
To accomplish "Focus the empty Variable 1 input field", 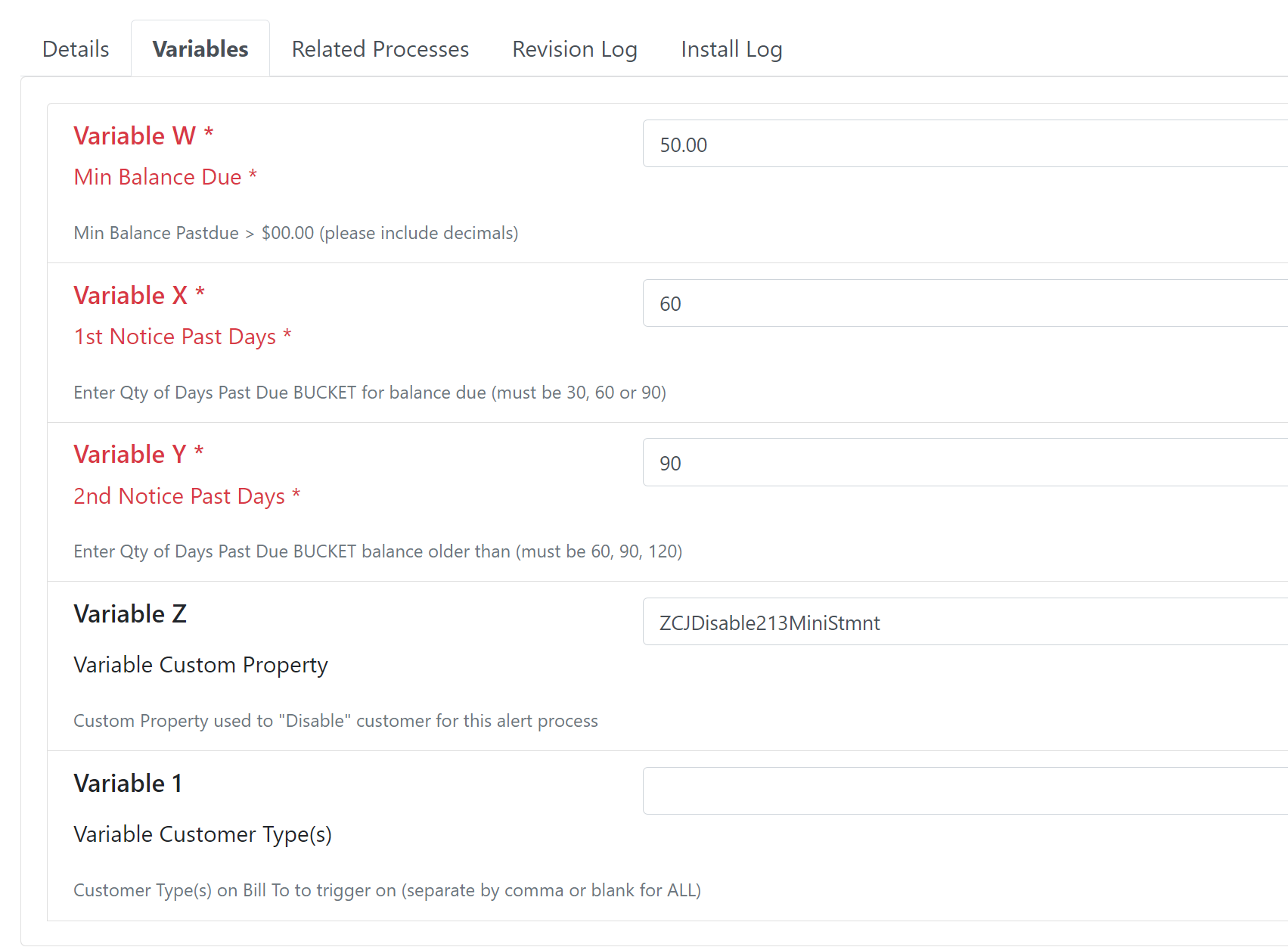I will pos(965,791).
